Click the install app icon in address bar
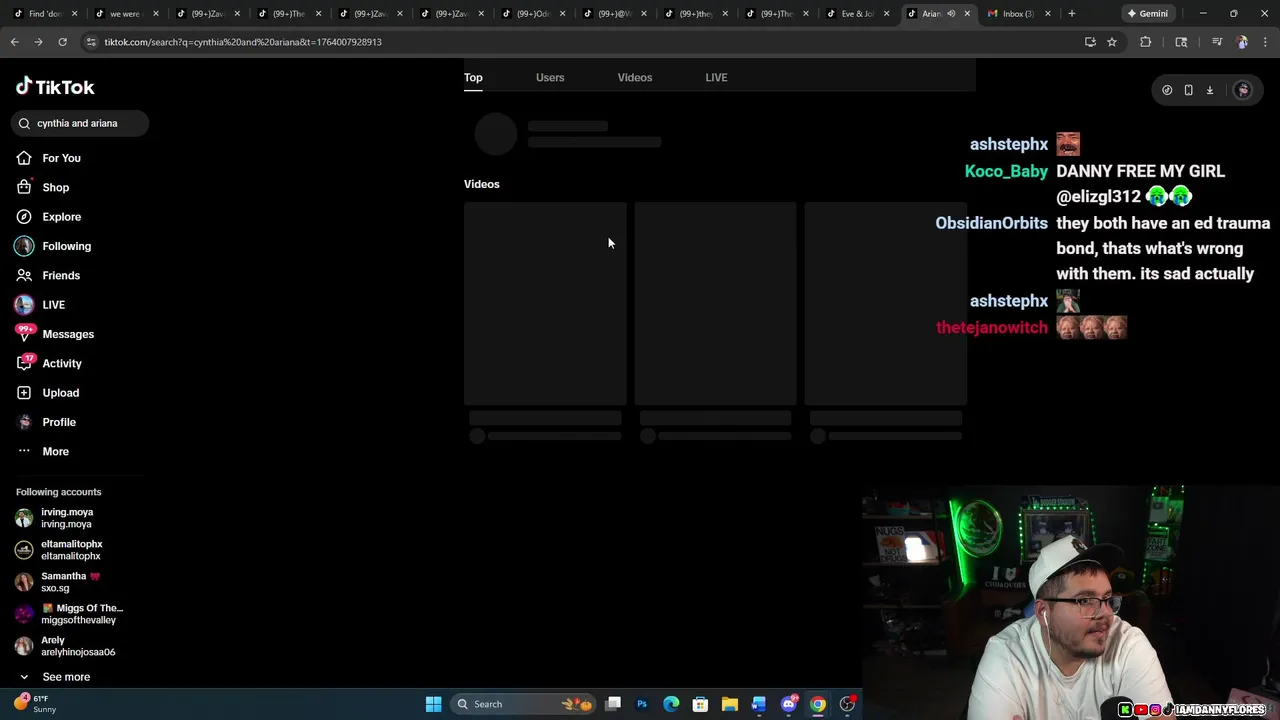1280x720 pixels. tap(1090, 42)
